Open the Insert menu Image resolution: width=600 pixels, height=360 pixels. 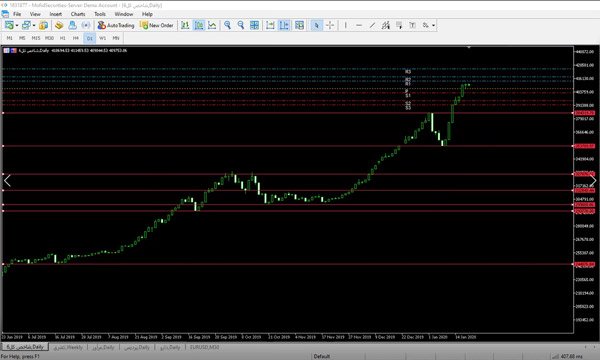(55, 14)
